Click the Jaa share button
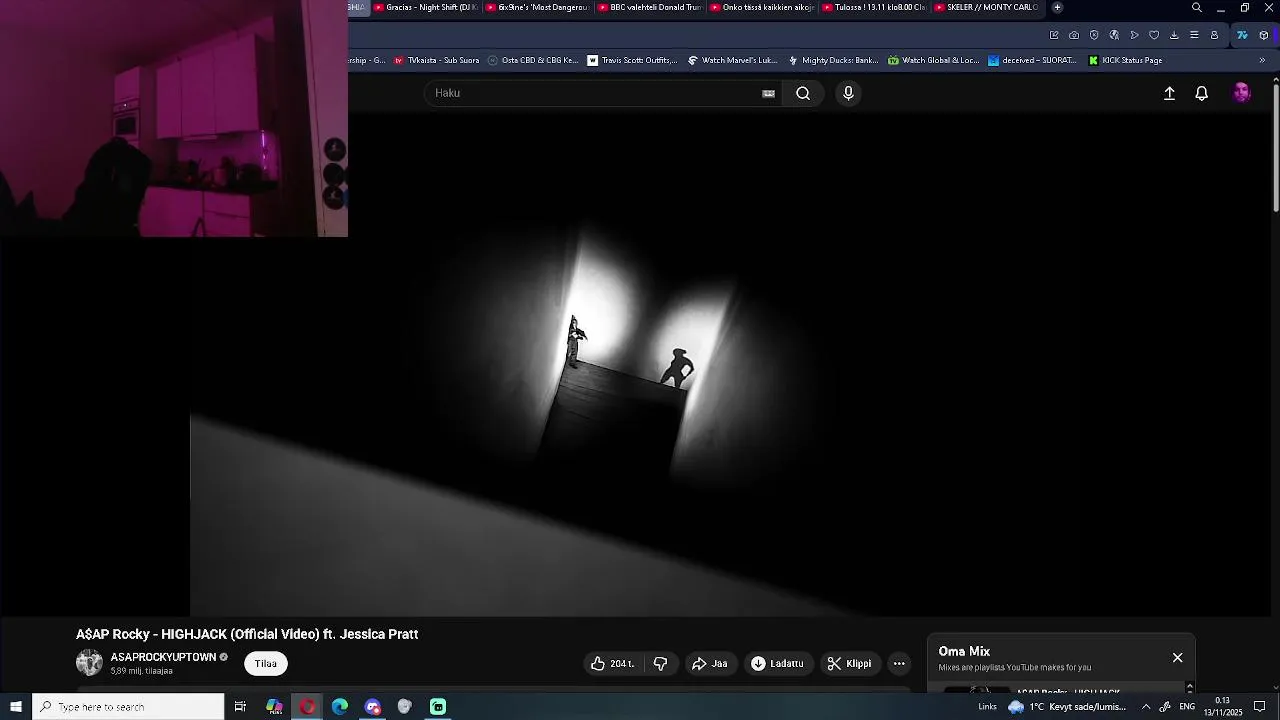Image resolution: width=1280 pixels, height=720 pixels. 710,663
